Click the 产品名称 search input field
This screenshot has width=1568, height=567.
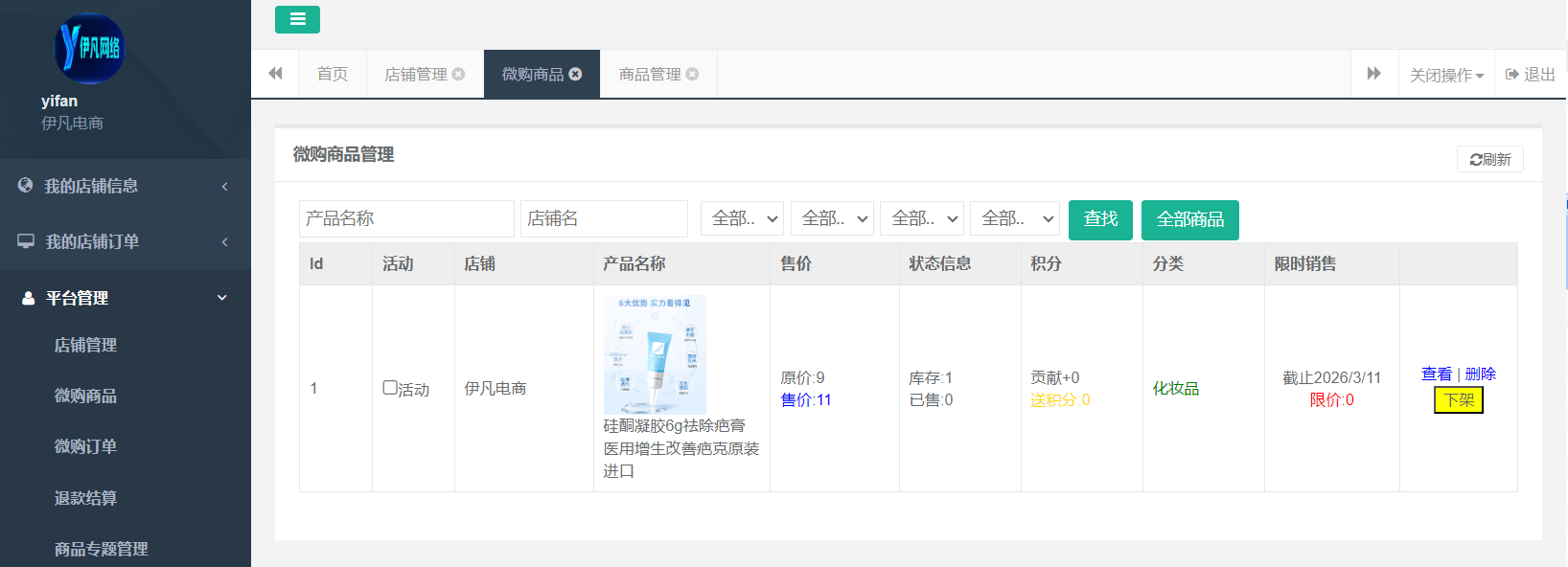[x=406, y=219]
